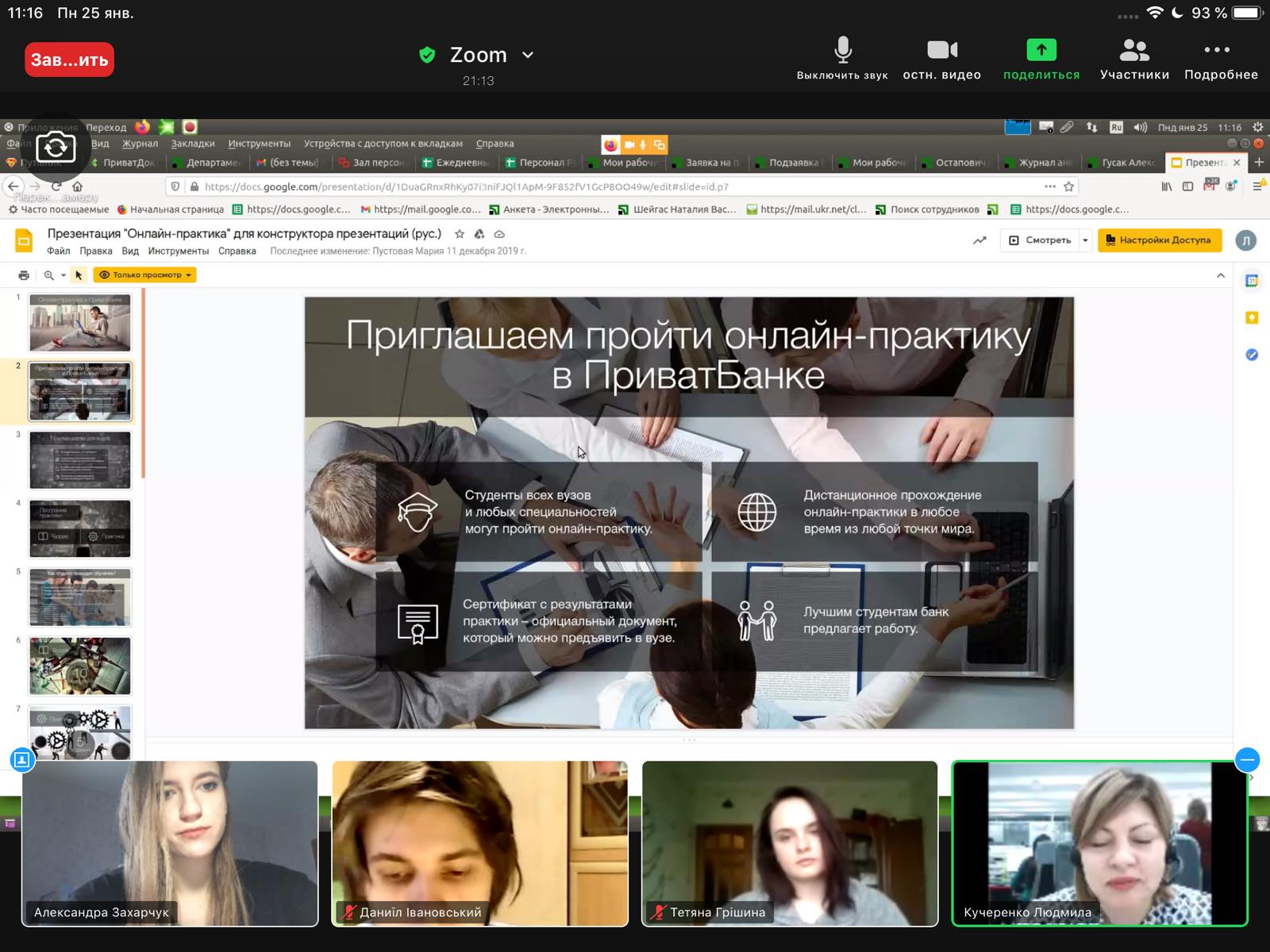Switch camera with the flip camera icon
Screen dimensions: 1270x952
pyautogui.click(x=56, y=148)
